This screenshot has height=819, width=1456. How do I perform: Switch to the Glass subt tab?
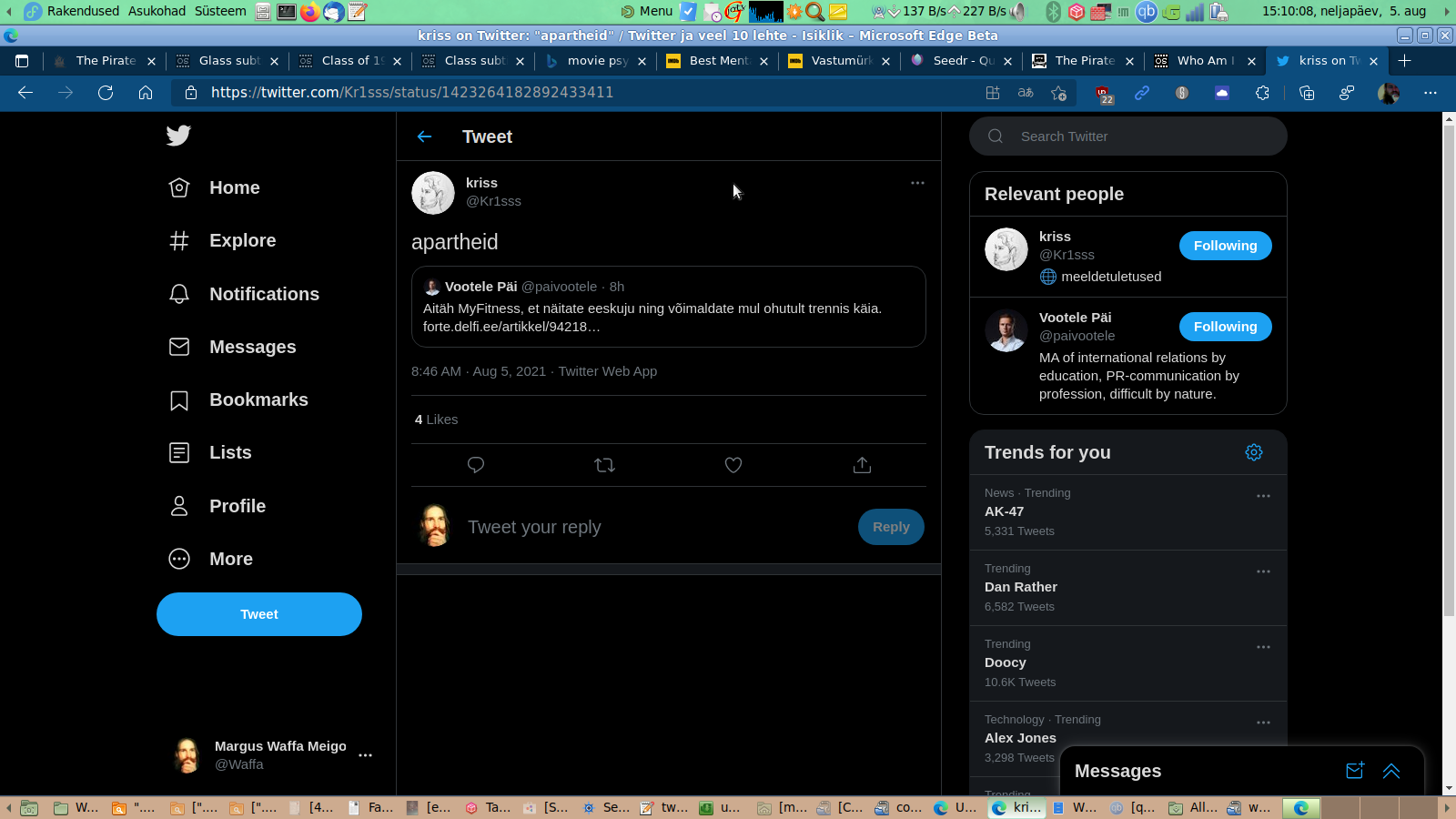(x=227, y=61)
